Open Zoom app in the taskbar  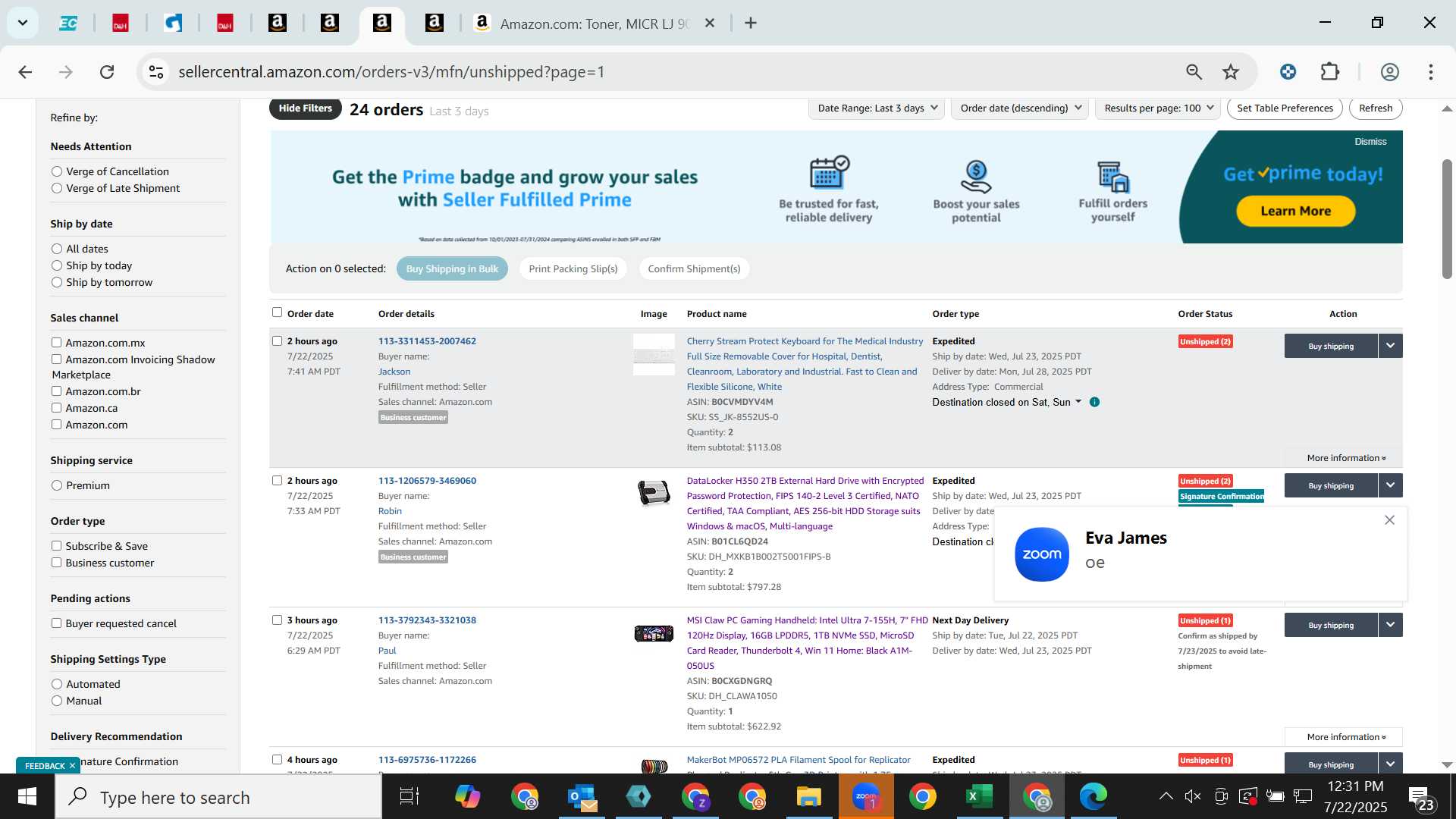tap(866, 797)
